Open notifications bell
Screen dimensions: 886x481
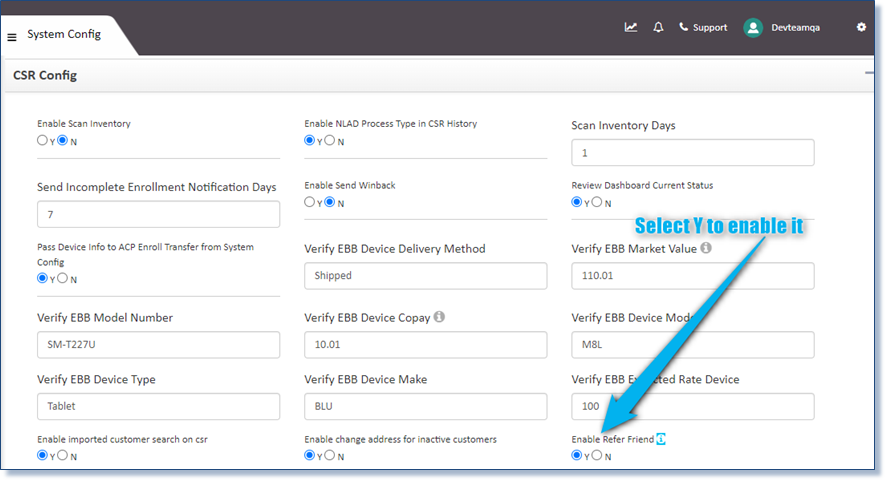658,27
